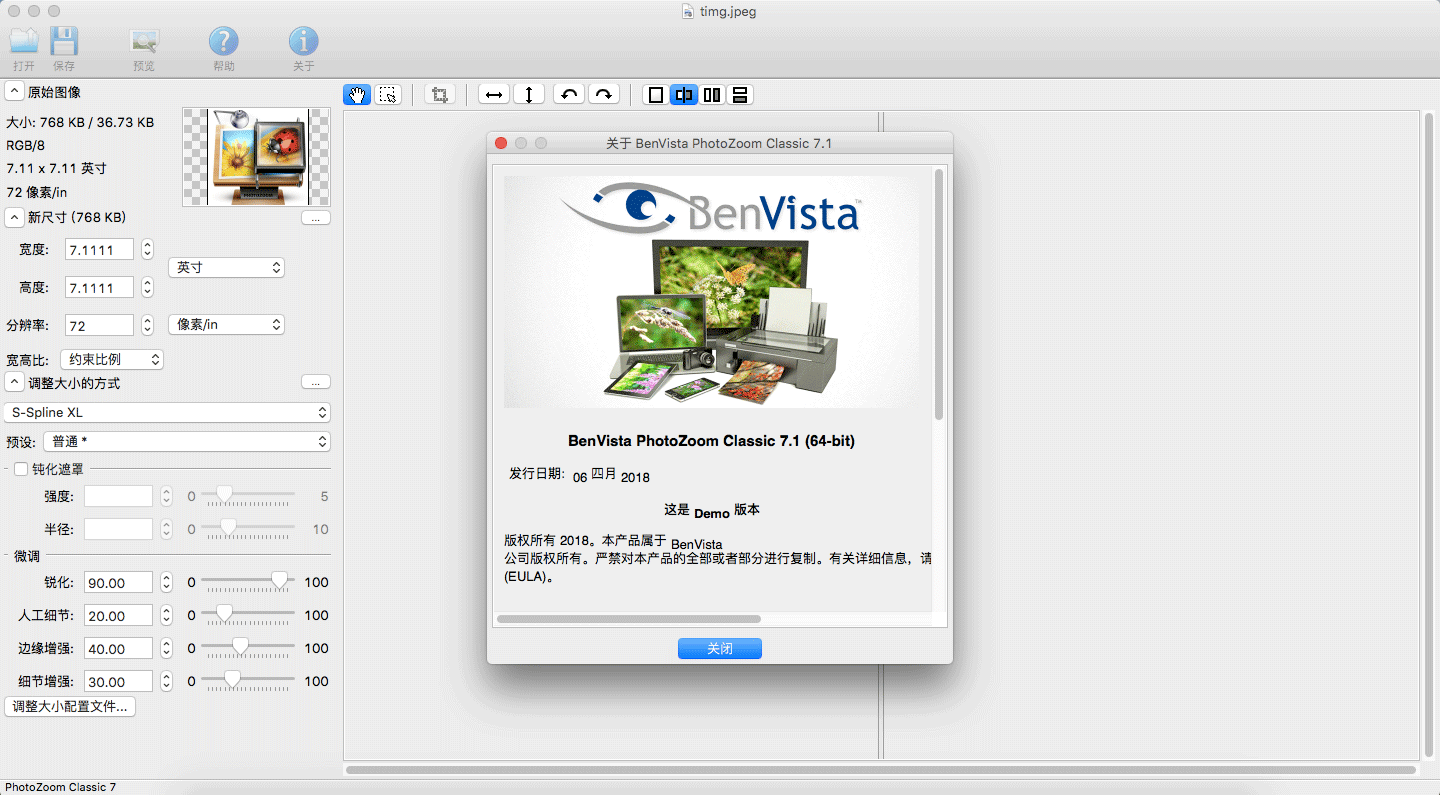Click the BenVista logo image in dialog
This screenshot has height=795, width=1440.
click(x=711, y=292)
